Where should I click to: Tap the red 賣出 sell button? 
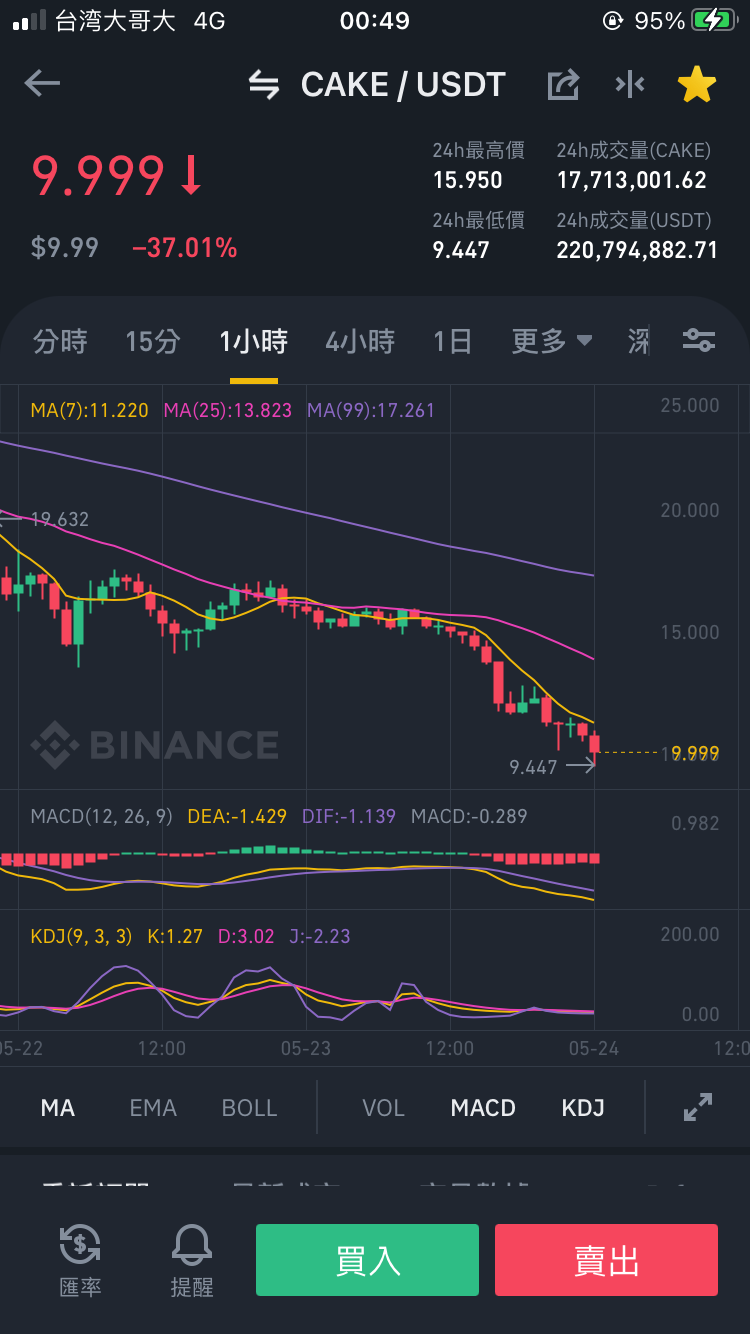pyautogui.click(x=606, y=1260)
